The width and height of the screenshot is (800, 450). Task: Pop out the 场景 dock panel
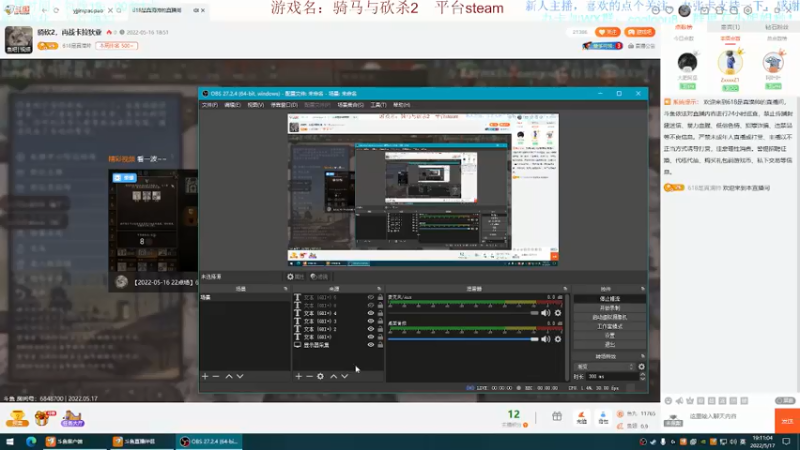coord(286,289)
